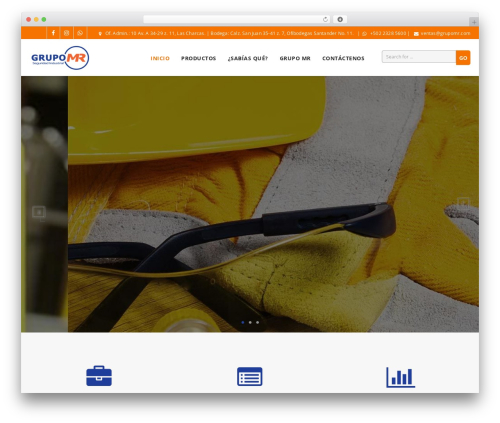Click the briefcase icon below the slider

(99, 376)
